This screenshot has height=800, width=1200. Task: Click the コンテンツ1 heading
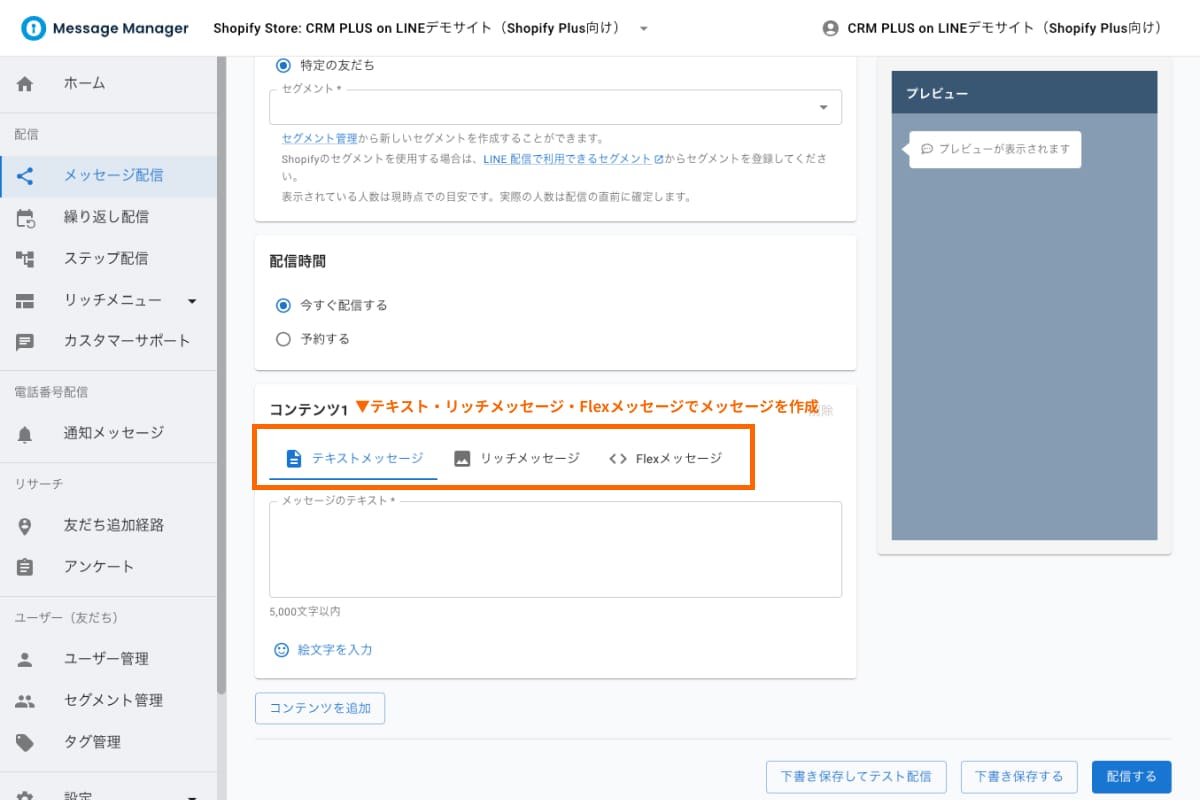[308, 410]
